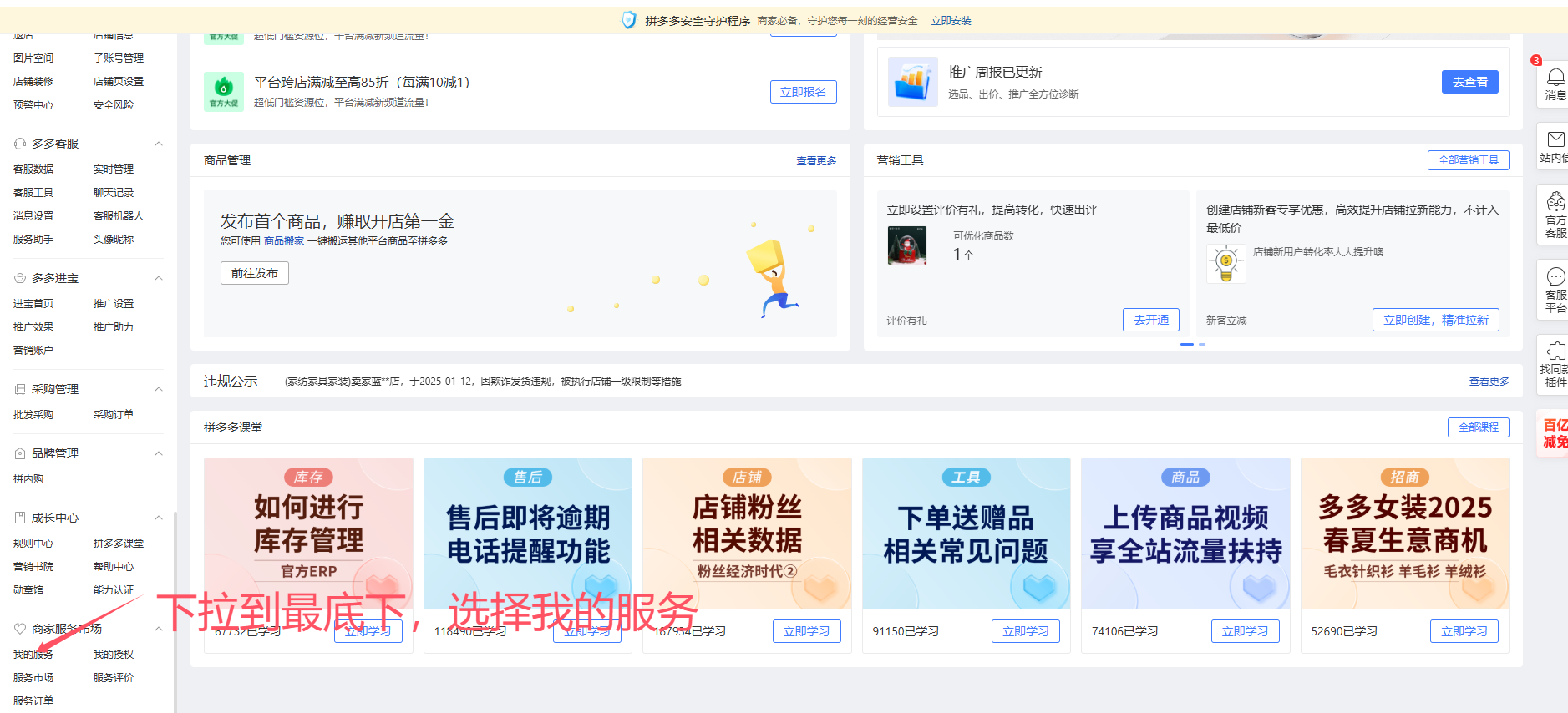Screen dimensions: 1568x713
Task: Click 立即学习 for 74106已学习 course
Action: [1245, 631]
